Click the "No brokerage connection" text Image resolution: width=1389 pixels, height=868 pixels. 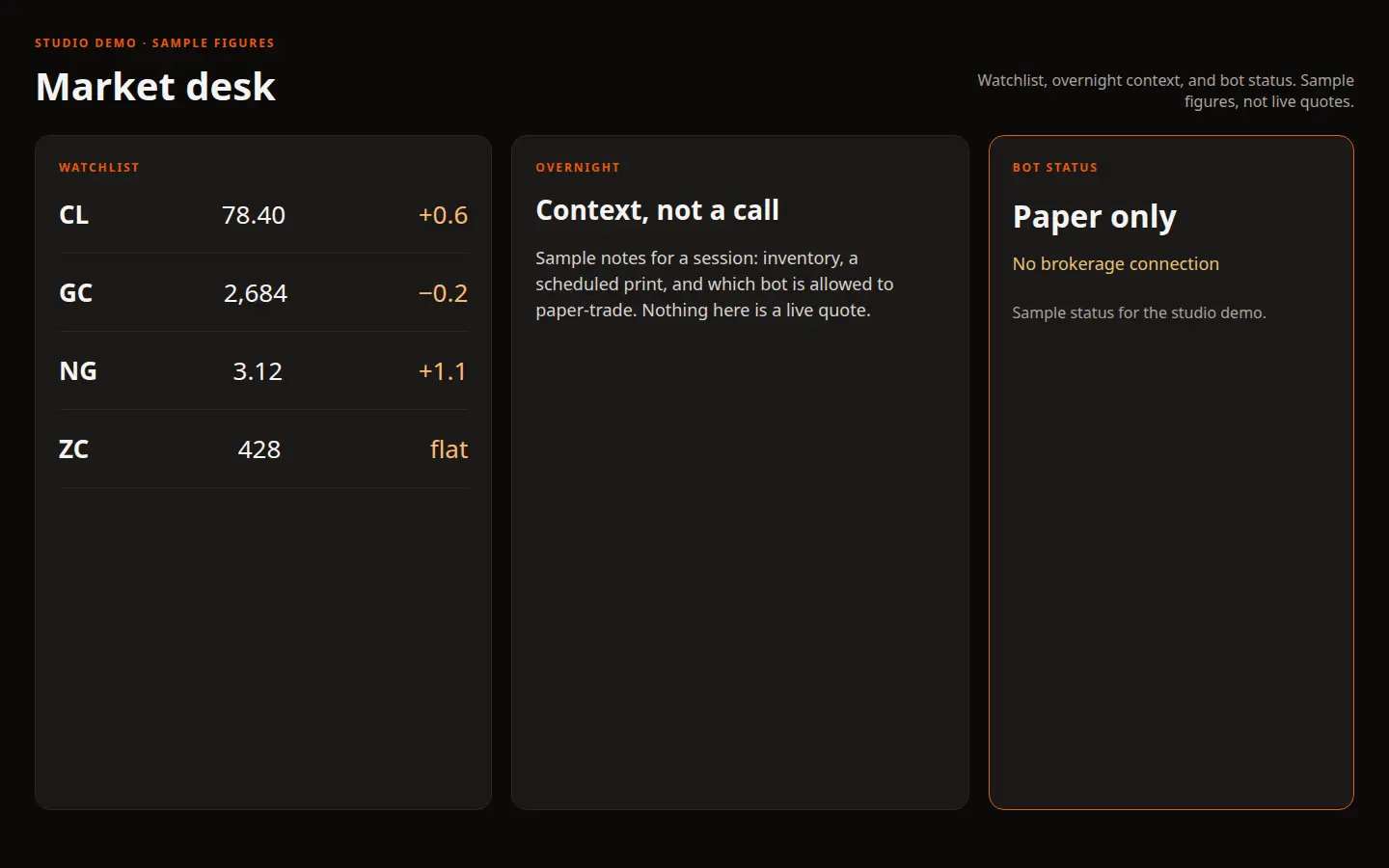point(1116,264)
